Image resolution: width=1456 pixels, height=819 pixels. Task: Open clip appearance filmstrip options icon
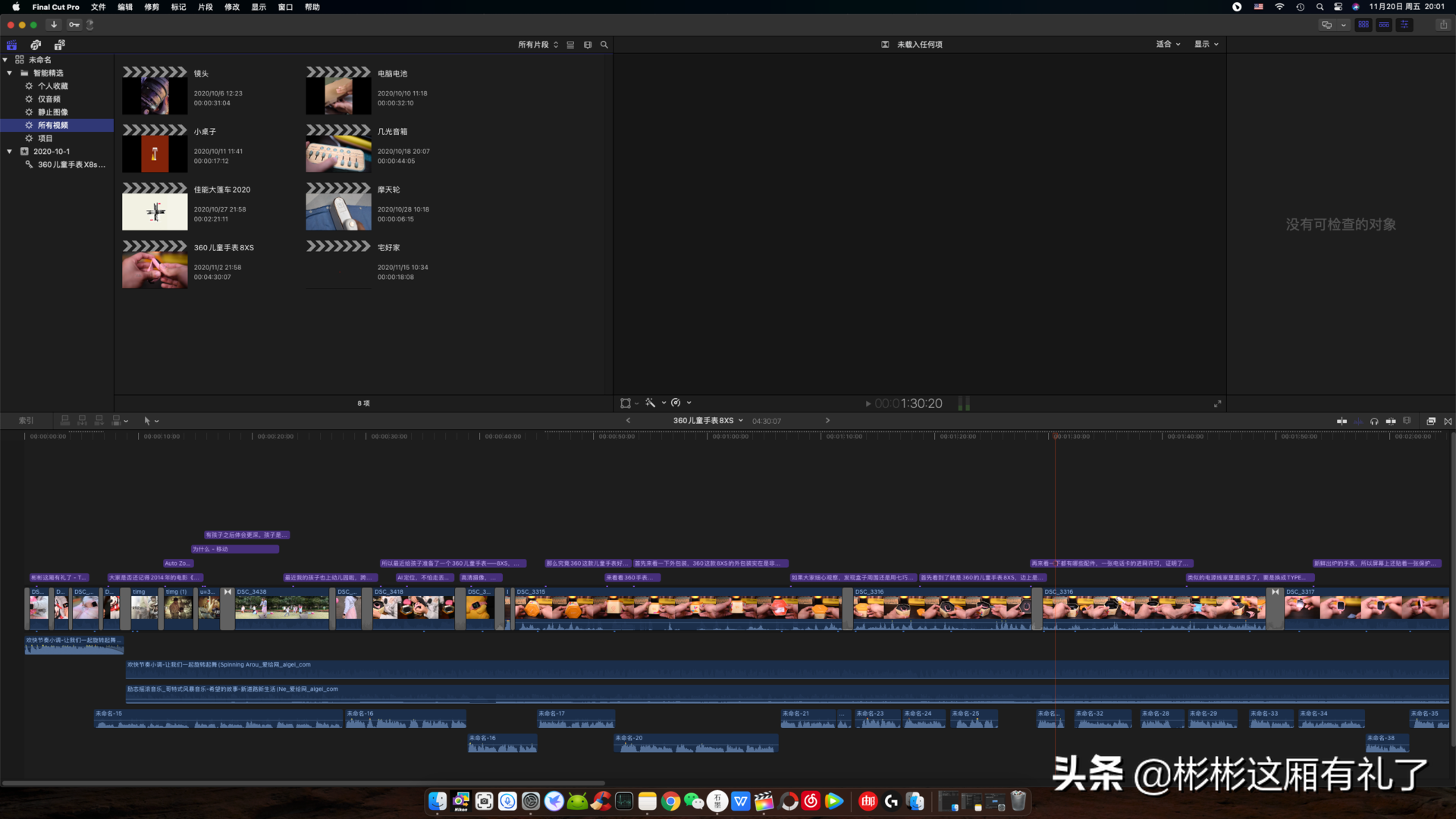coord(588,45)
